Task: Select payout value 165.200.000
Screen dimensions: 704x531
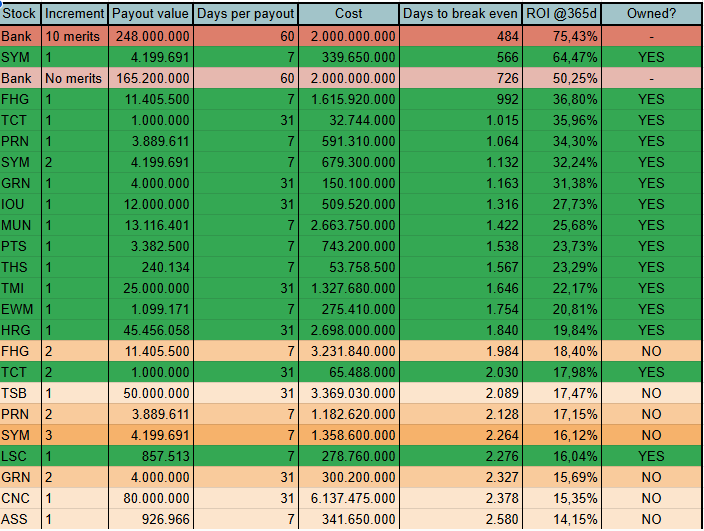Action: click(x=150, y=78)
